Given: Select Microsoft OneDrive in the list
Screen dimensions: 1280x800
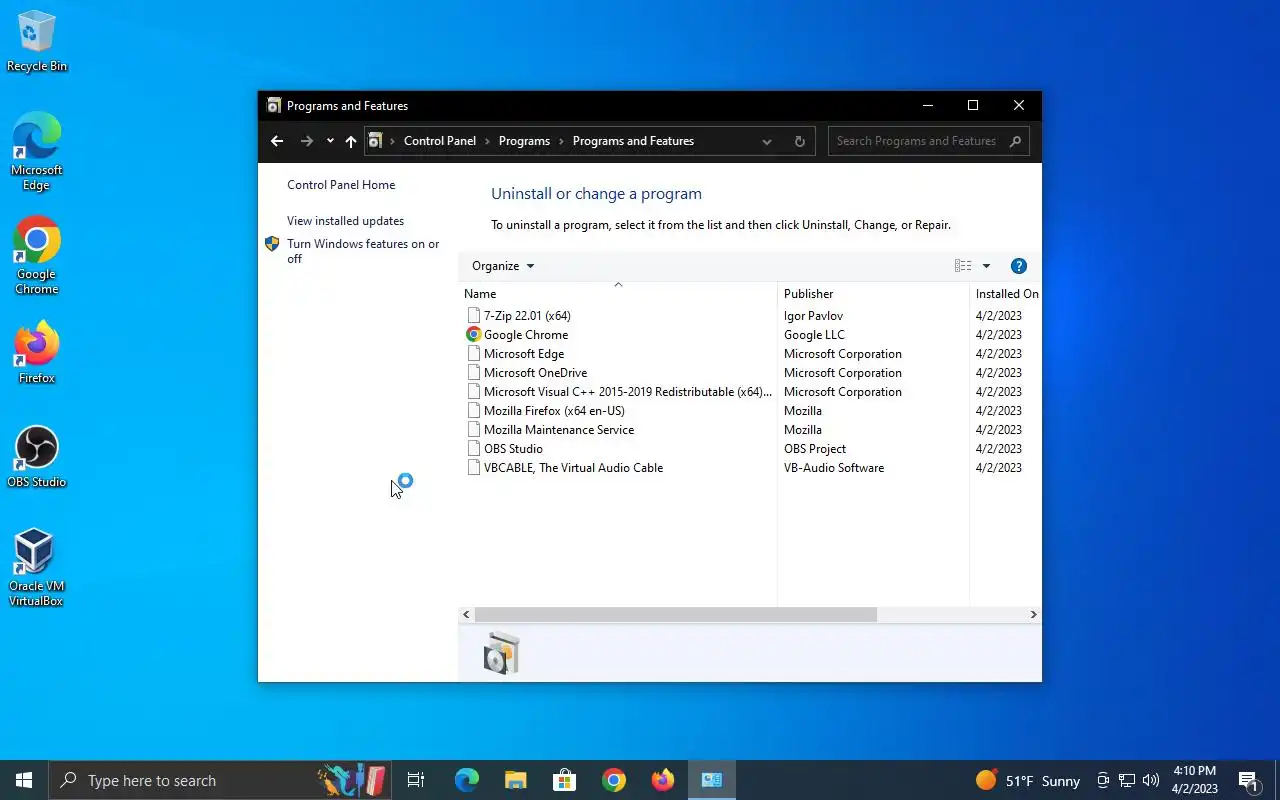Looking at the screenshot, I should coord(535,373).
